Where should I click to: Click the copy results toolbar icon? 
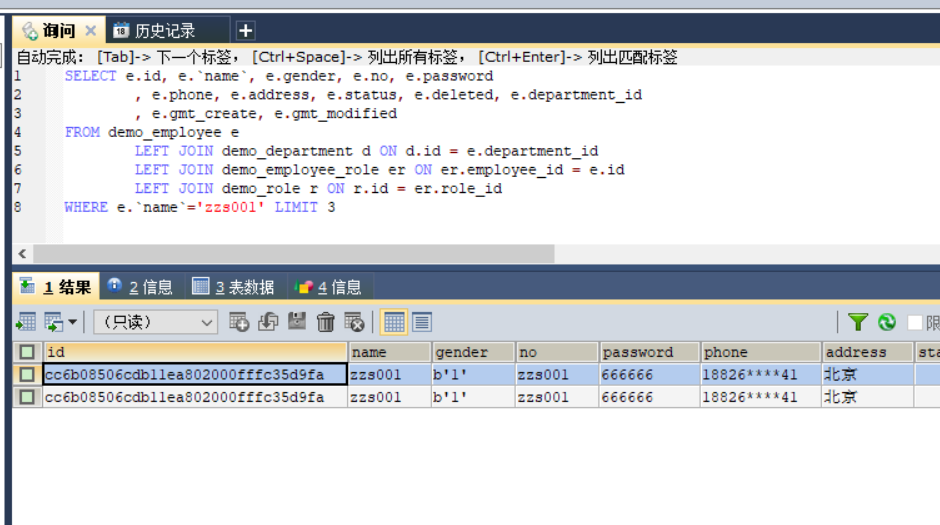click(53, 322)
